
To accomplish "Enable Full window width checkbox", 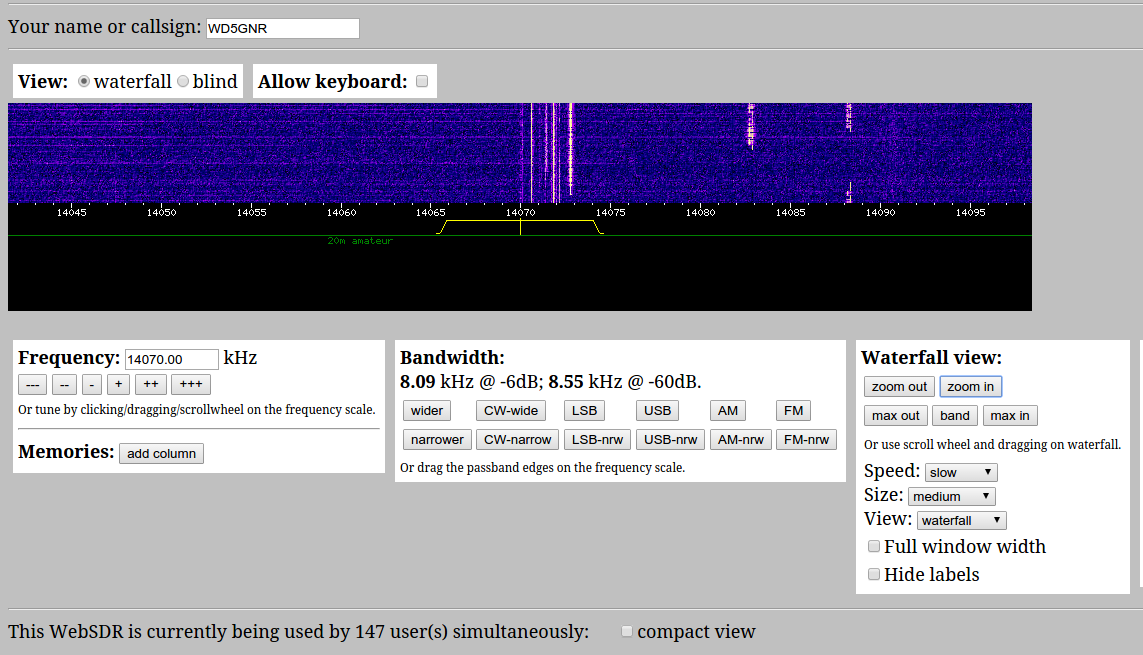I will [x=874, y=547].
